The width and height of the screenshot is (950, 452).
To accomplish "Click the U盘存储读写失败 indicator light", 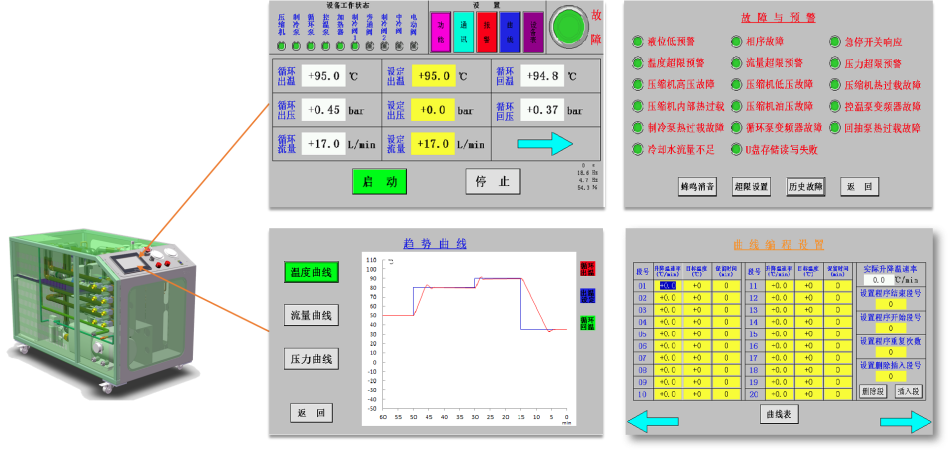I will pos(736,150).
